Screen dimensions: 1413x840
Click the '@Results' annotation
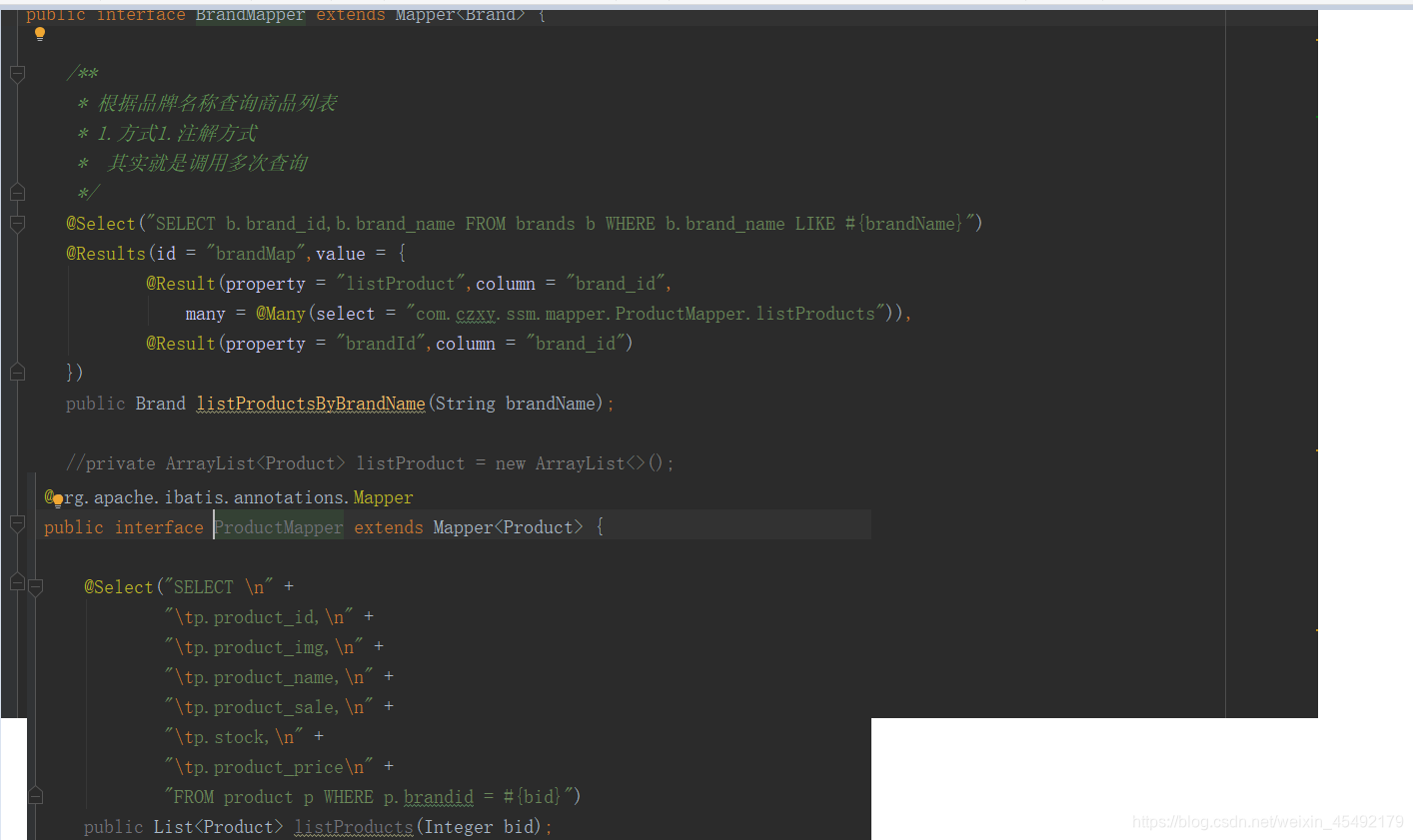[106, 254]
